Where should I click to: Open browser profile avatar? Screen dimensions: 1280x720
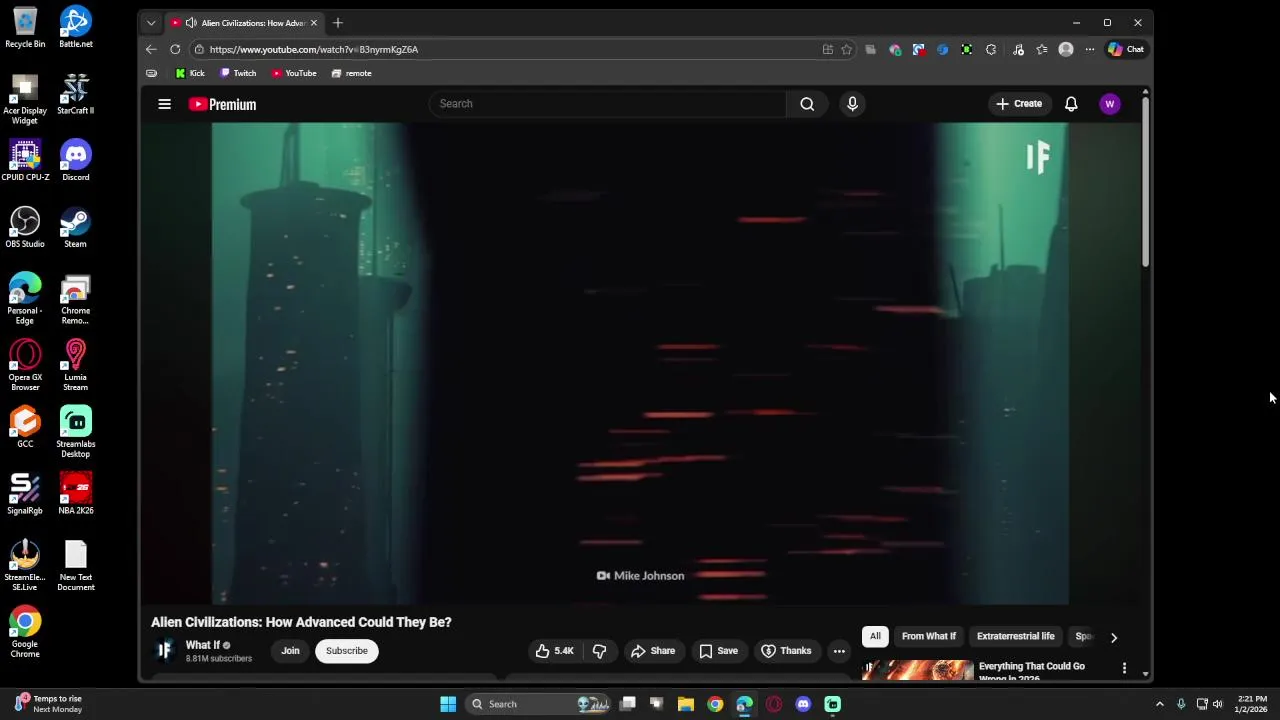(x=1066, y=49)
